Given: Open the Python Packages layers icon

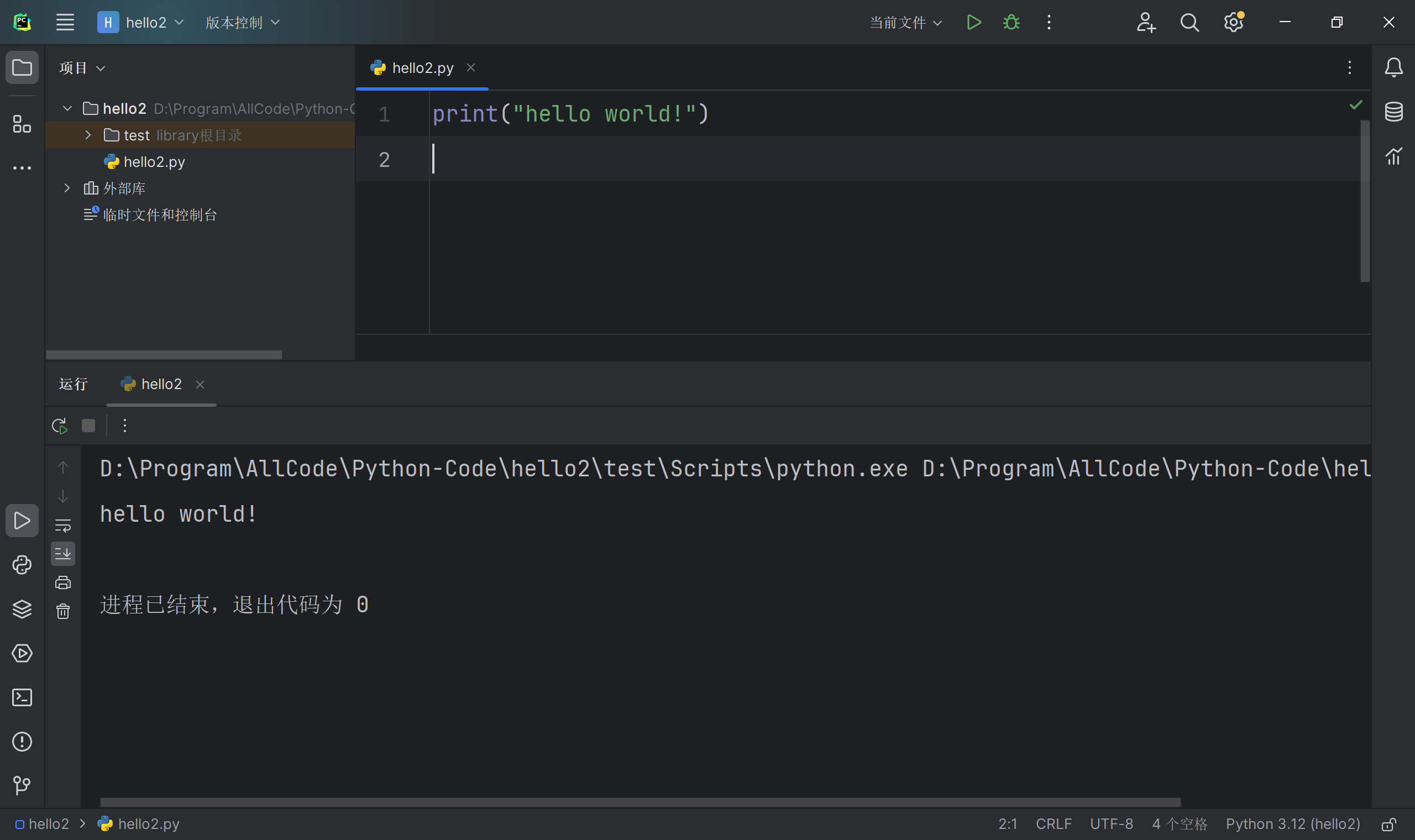Looking at the screenshot, I should click(x=22, y=609).
